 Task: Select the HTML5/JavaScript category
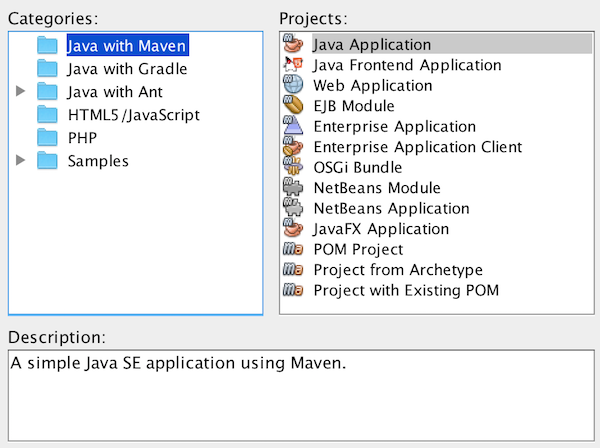(x=133, y=115)
